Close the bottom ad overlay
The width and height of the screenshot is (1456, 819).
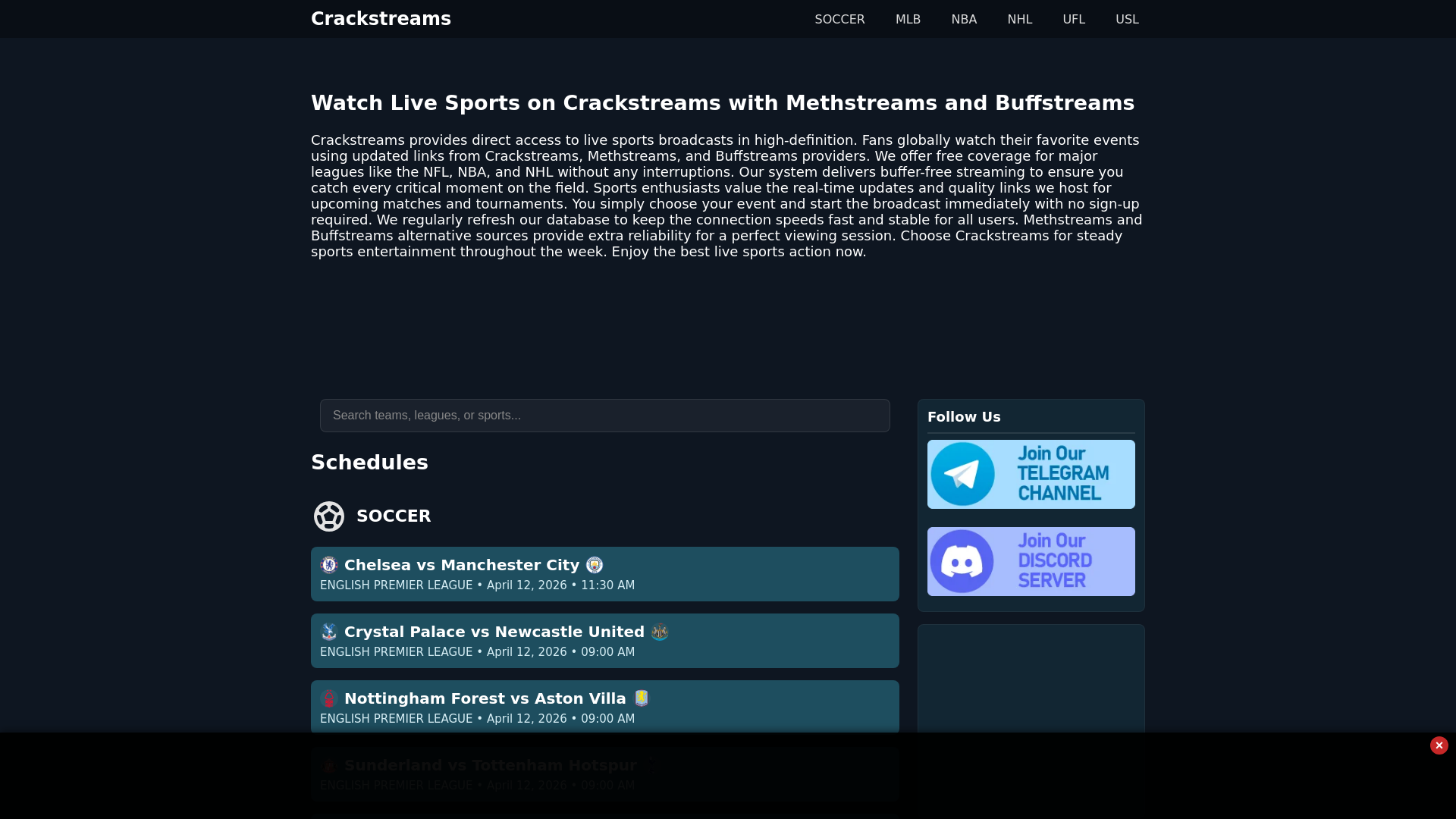click(x=1439, y=745)
